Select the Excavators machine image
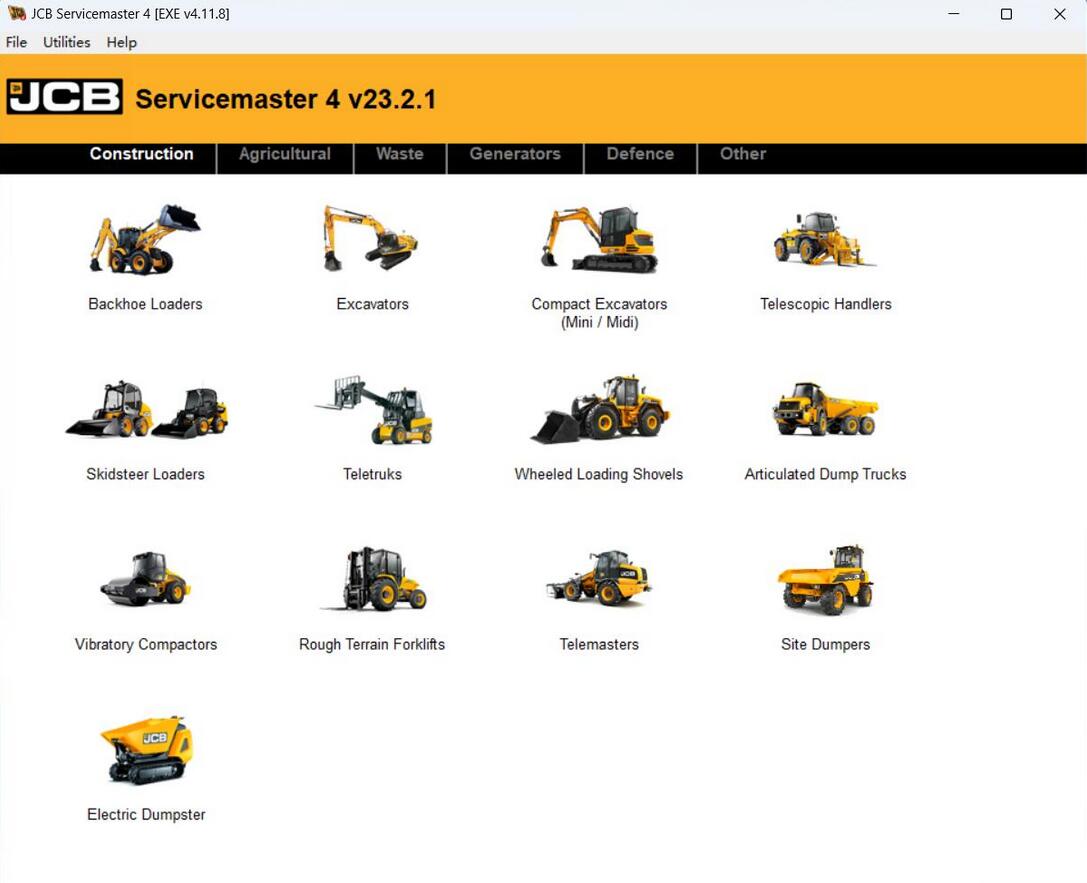Viewport: 1087px width, 883px height. 371,238
